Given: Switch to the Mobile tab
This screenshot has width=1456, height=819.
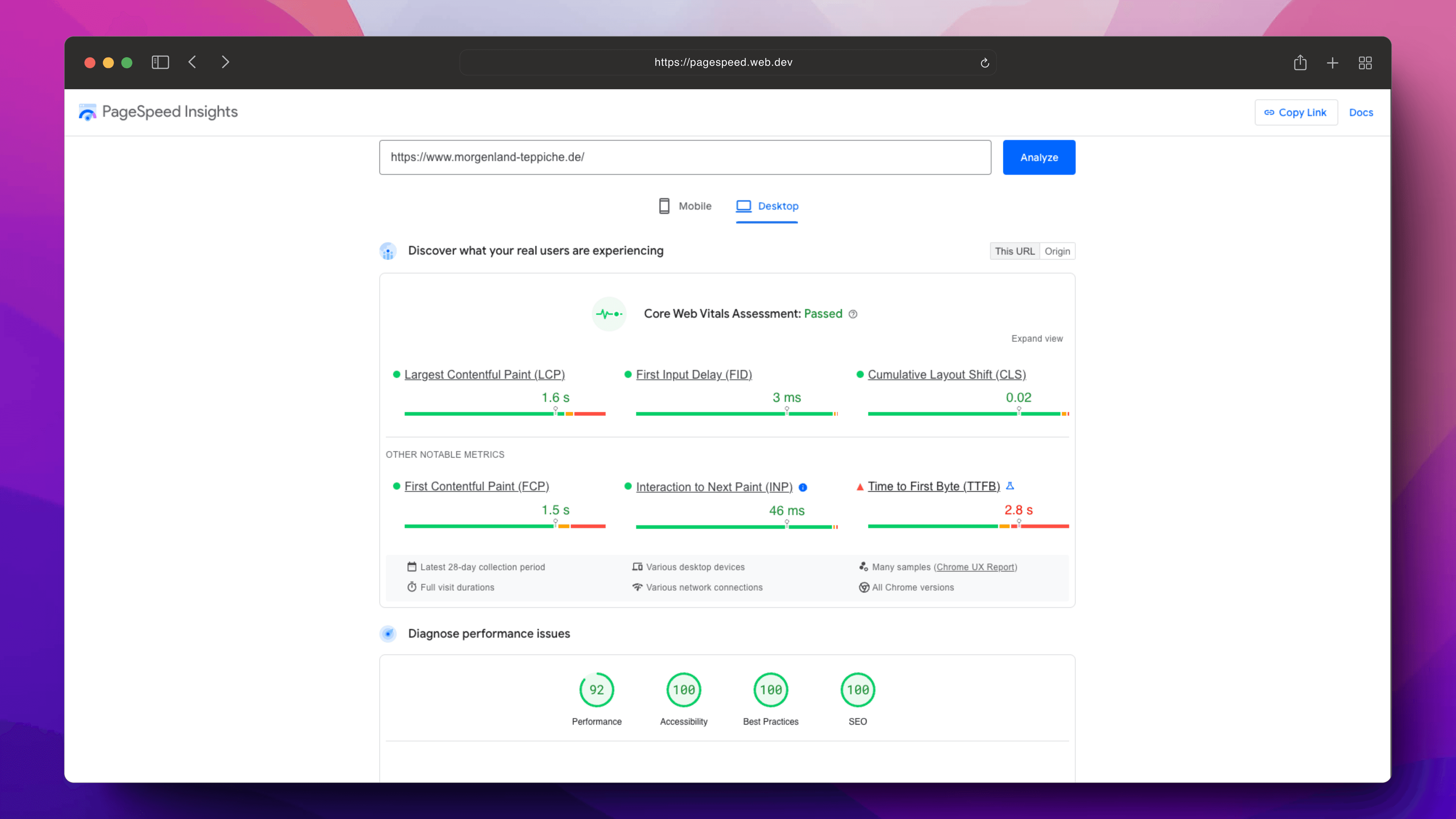Looking at the screenshot, I should pos(685,206).
